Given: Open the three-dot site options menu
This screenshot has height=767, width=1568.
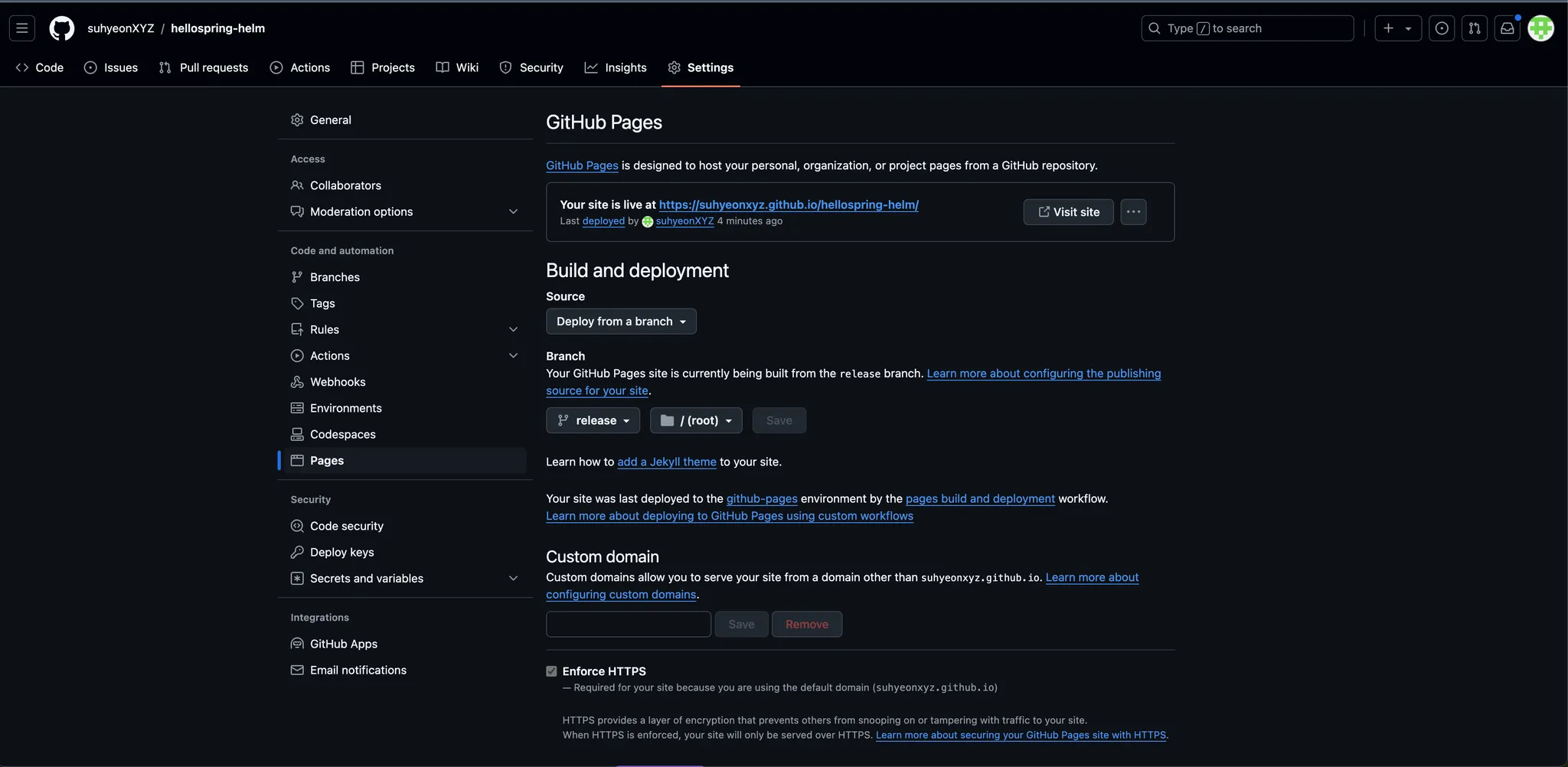Looking at the screenshot, I should pyautogui.click(x=1133, y=212).
